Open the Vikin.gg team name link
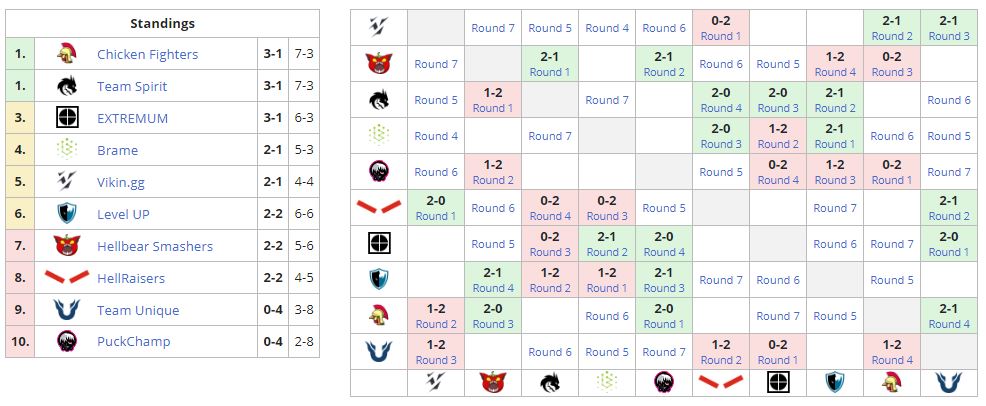The width and height of the screenshot is (986, 406). point(125,182)
